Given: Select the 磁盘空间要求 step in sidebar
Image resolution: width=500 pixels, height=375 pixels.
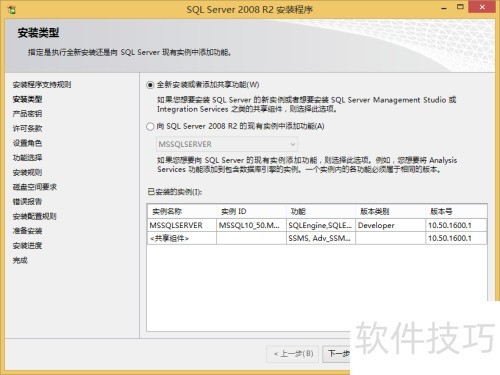Looking at the screenshot, I should click(35, 187).
